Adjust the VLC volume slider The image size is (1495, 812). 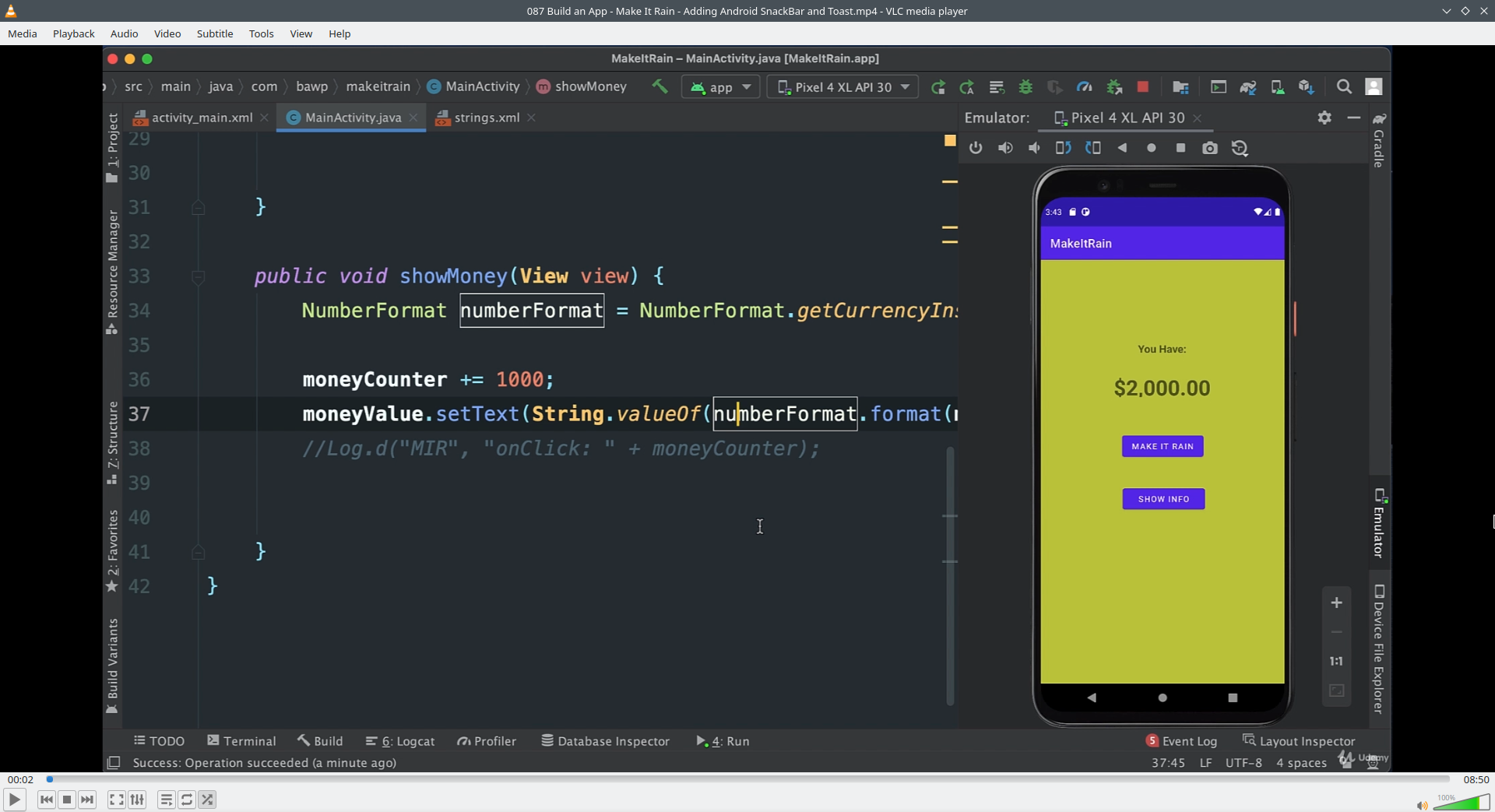[1462, 803]
